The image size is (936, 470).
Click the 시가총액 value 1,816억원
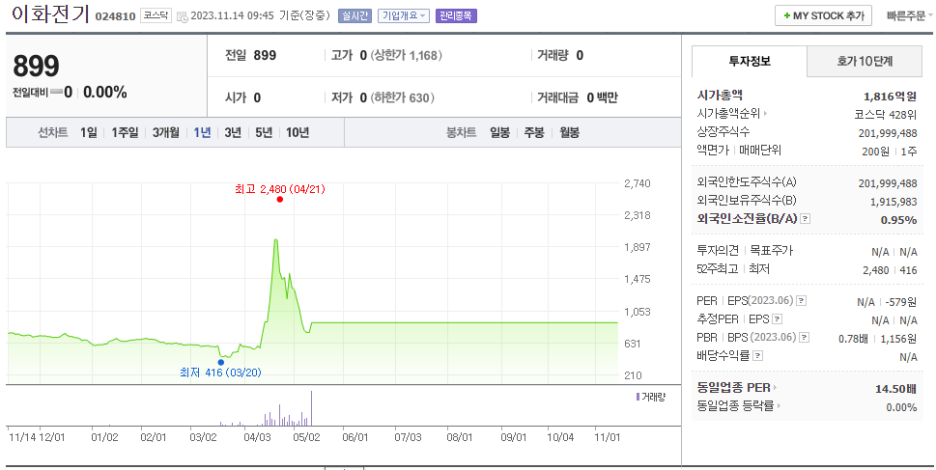tap(890, 96)
